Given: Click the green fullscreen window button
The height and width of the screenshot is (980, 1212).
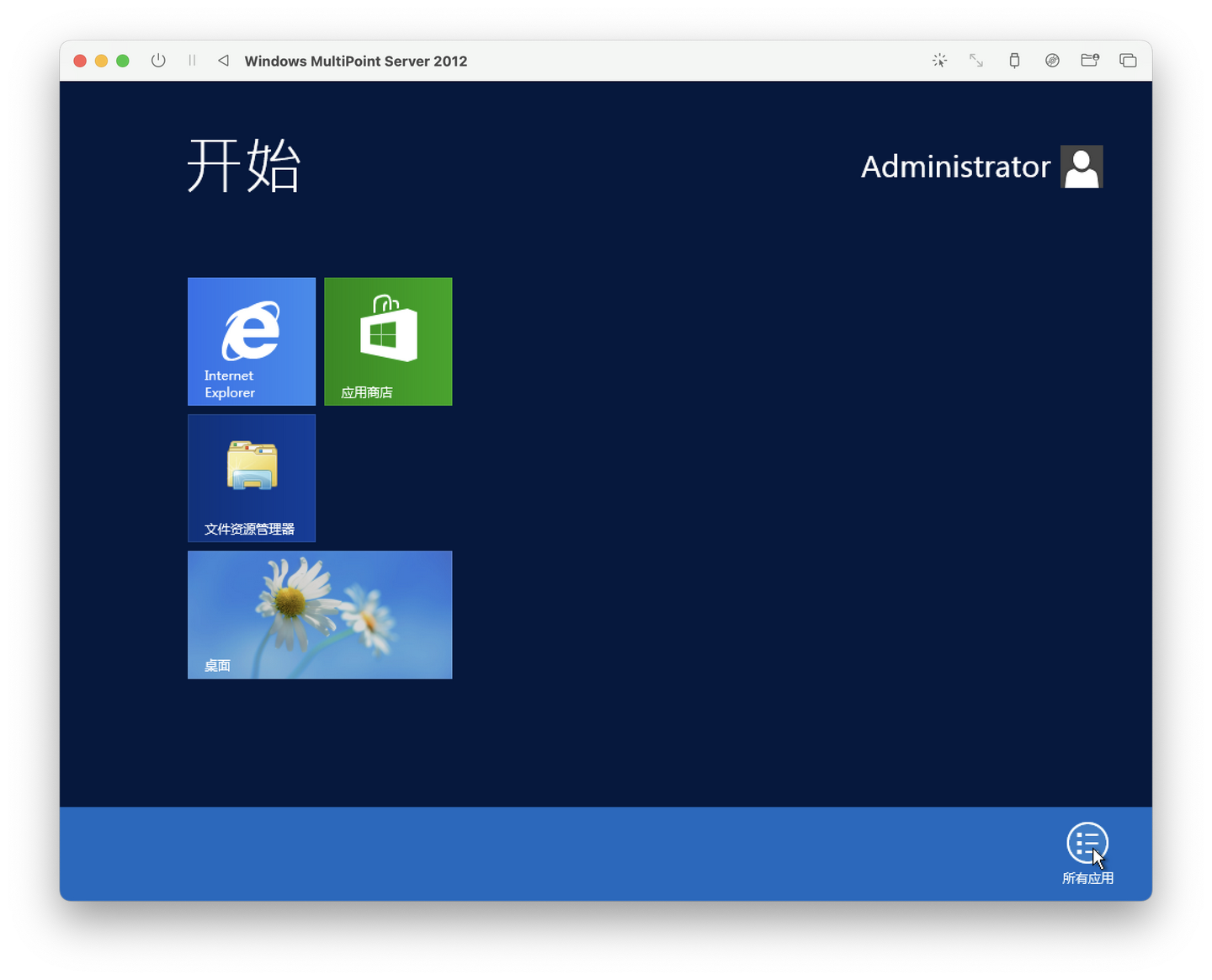Looking at the screenshot, I should pos(123,61).
